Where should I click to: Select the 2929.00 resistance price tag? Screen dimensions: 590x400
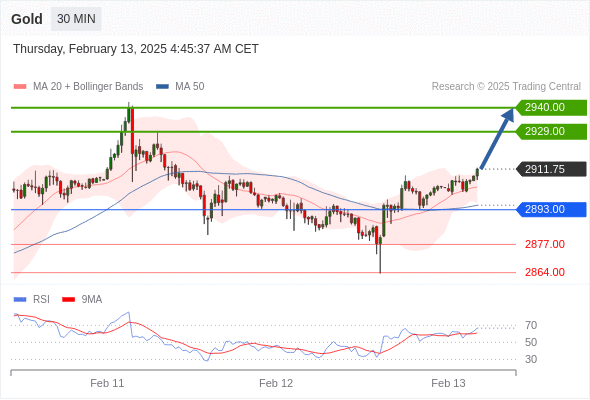(x=551, y=132)
